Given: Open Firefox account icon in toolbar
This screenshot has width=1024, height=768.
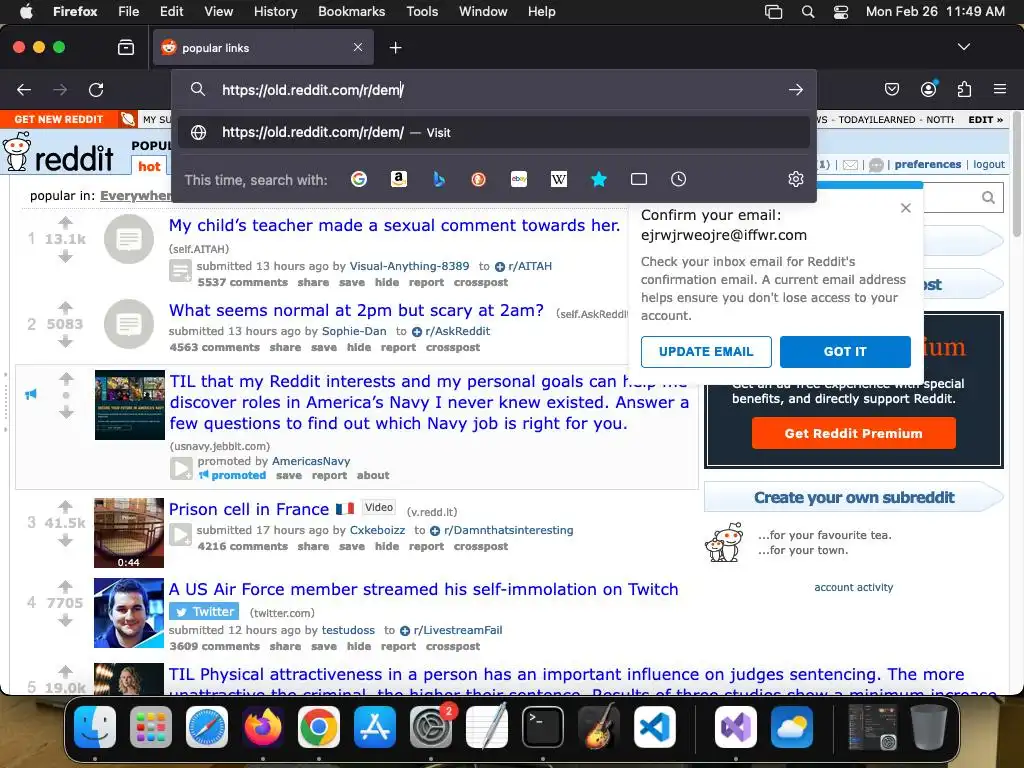Looking at the screenshot, I should pos(929,89).
